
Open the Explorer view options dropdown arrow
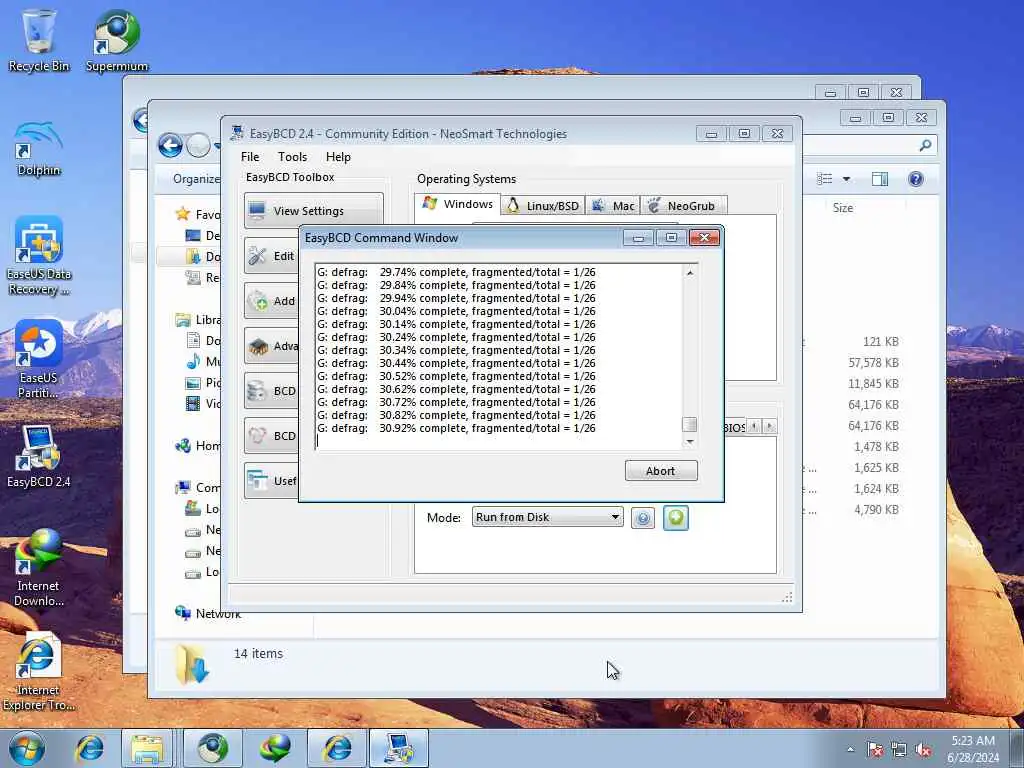(846, 179)
